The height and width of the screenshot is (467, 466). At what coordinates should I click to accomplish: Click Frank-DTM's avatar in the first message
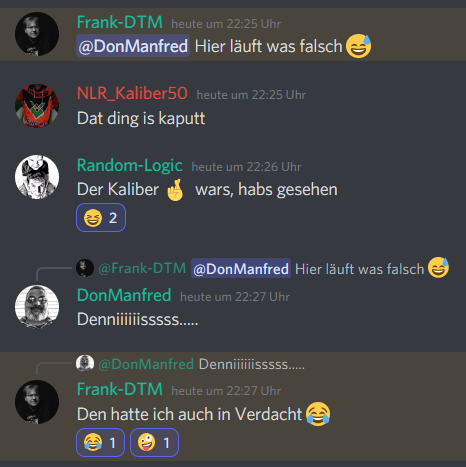click(x=37, y=34)
